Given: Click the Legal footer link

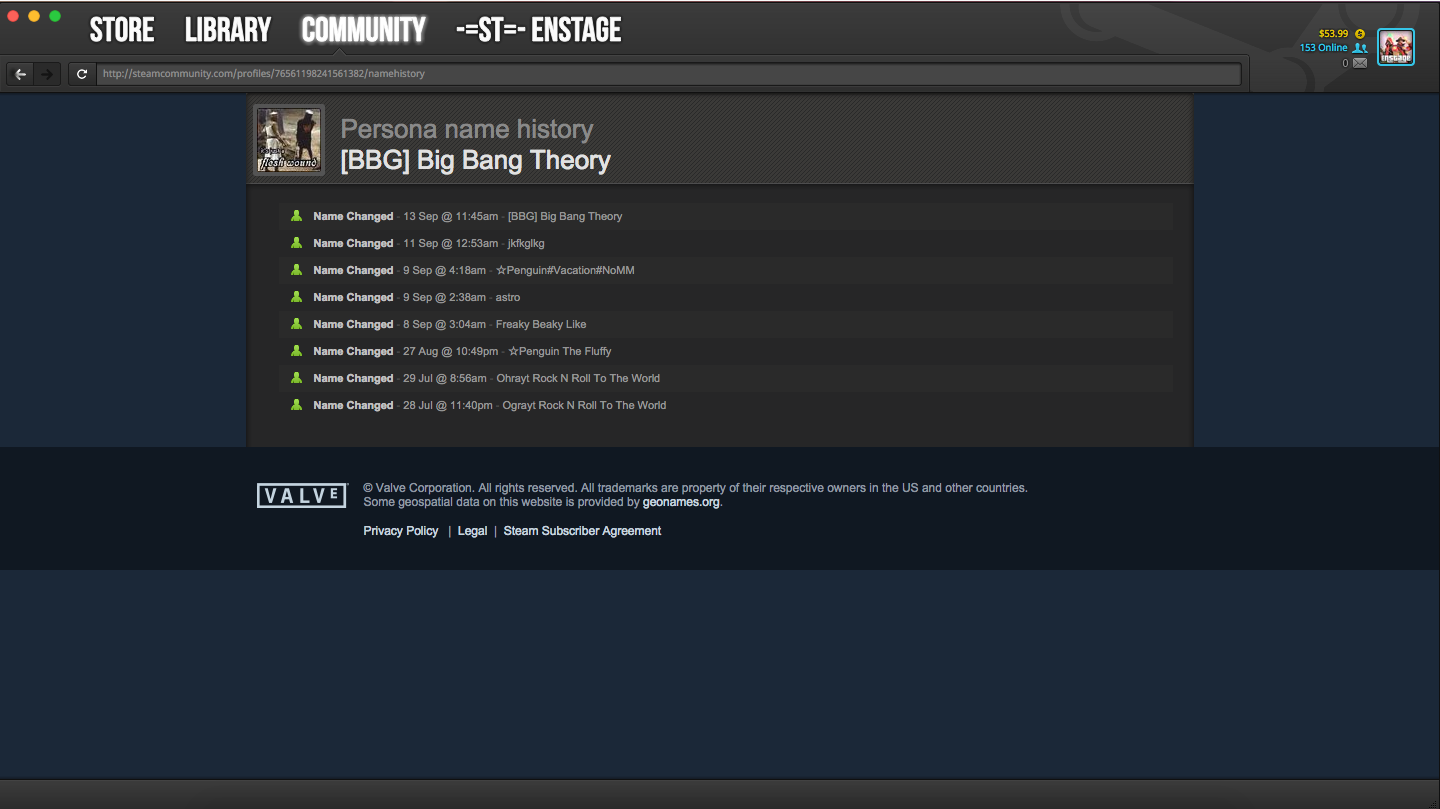Looking at the screenshot, I should pyautogui.click(x=472, y=531).
